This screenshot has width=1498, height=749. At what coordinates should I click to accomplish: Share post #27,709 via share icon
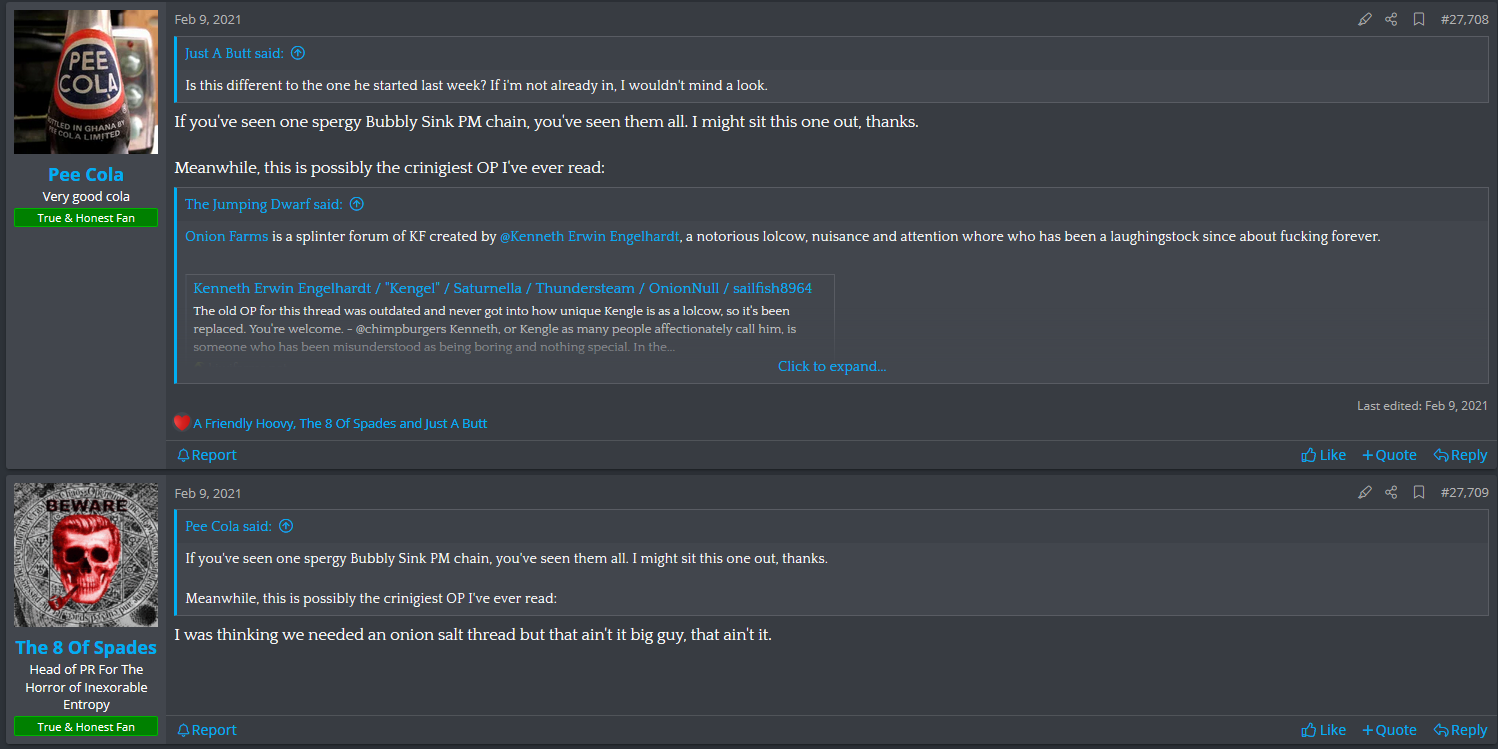[1391, 492]
